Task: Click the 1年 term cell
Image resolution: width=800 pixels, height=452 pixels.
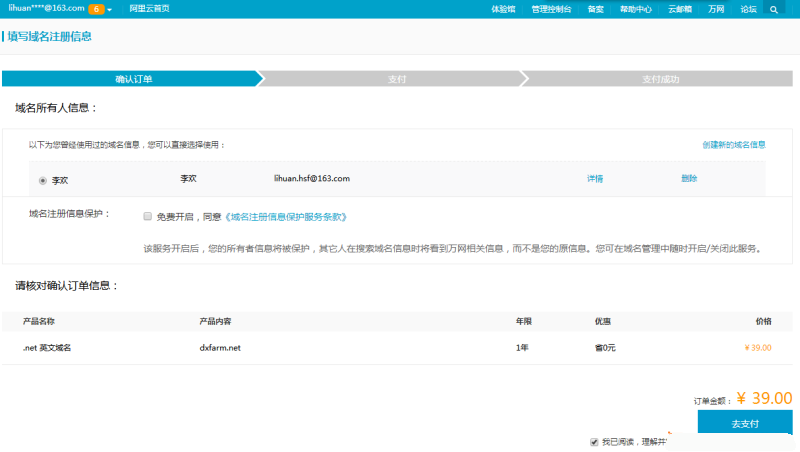Action: point(522,348)
